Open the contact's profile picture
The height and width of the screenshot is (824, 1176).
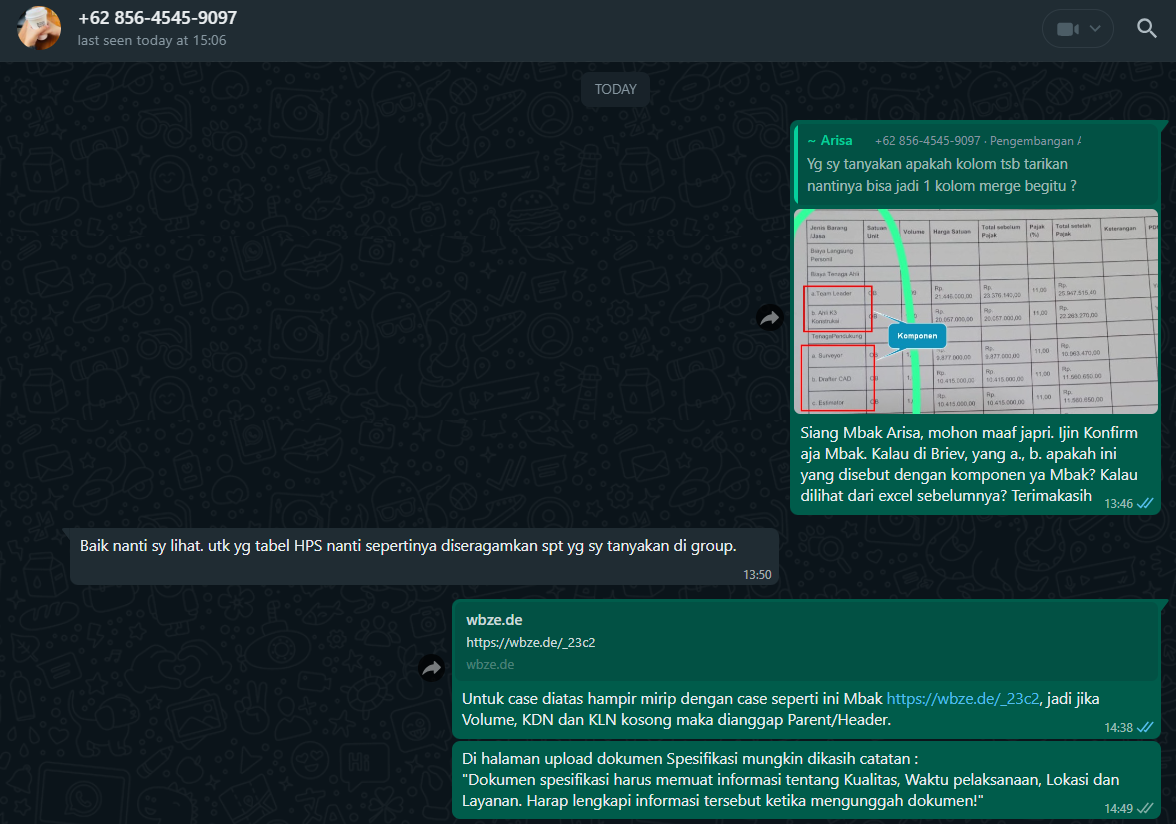pos(38,28)
